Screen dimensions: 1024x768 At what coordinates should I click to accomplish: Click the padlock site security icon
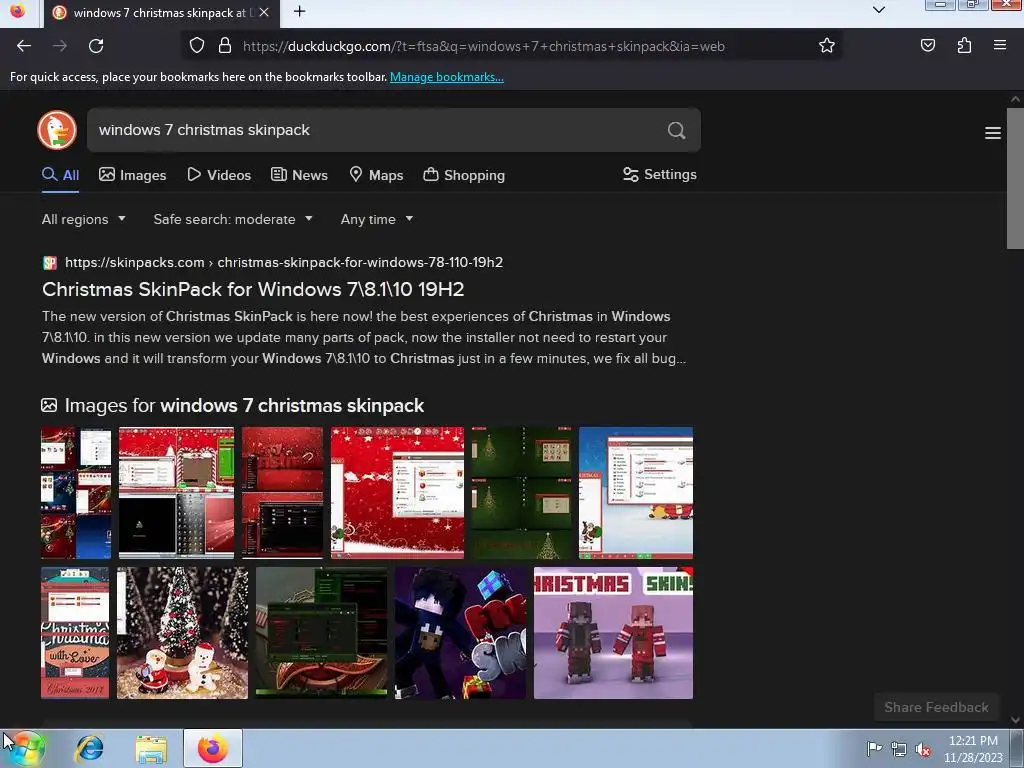(x=225, y=46)
